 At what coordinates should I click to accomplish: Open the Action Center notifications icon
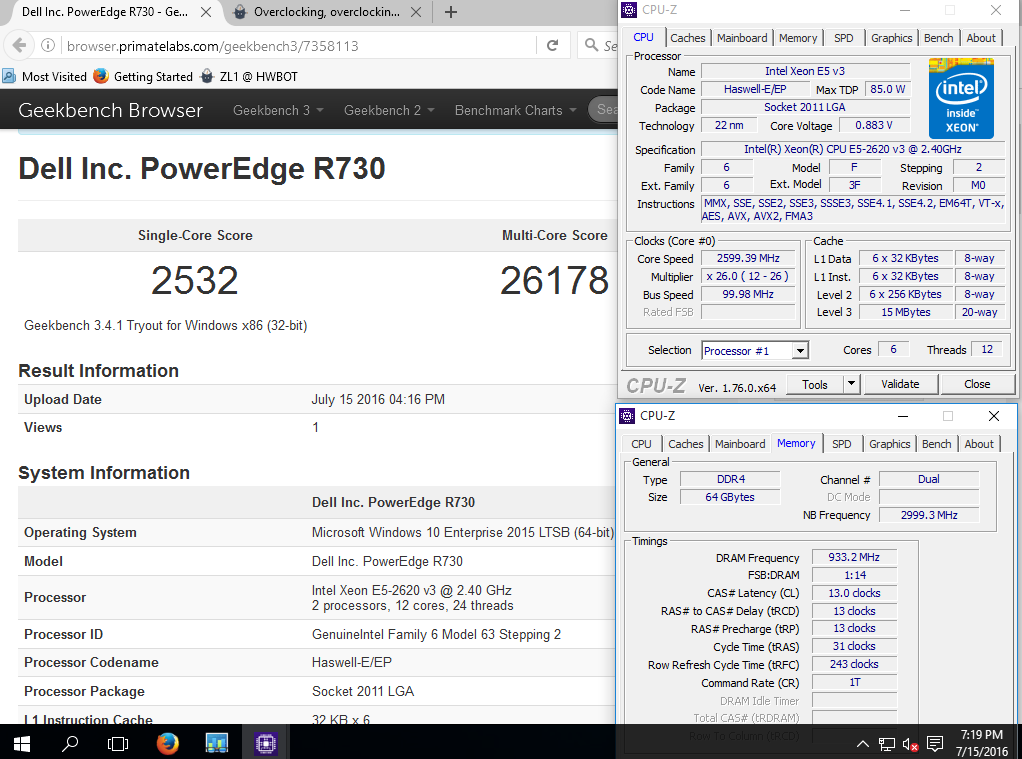click(x=935, y=744)
